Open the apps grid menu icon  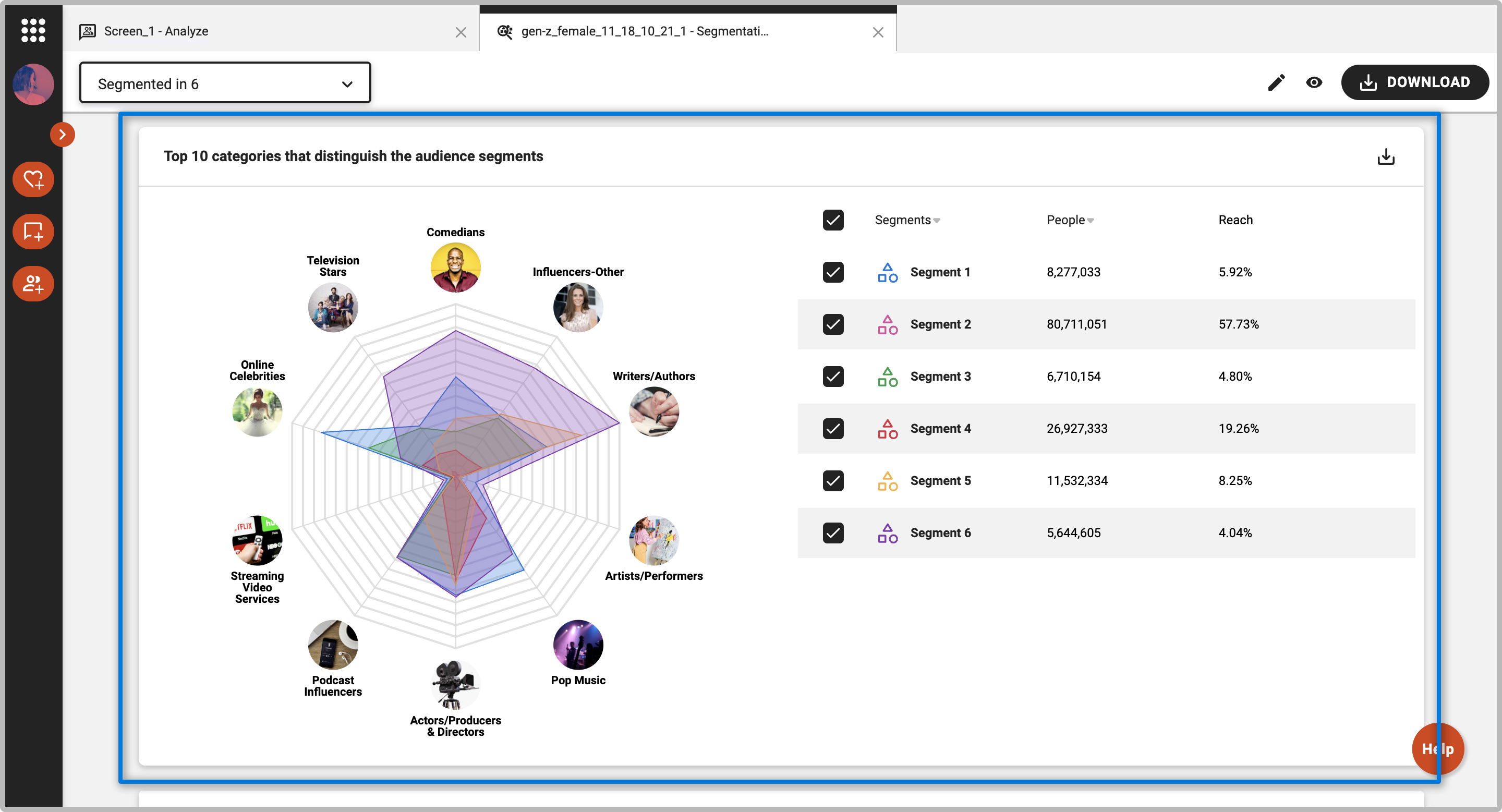[33, 30]
